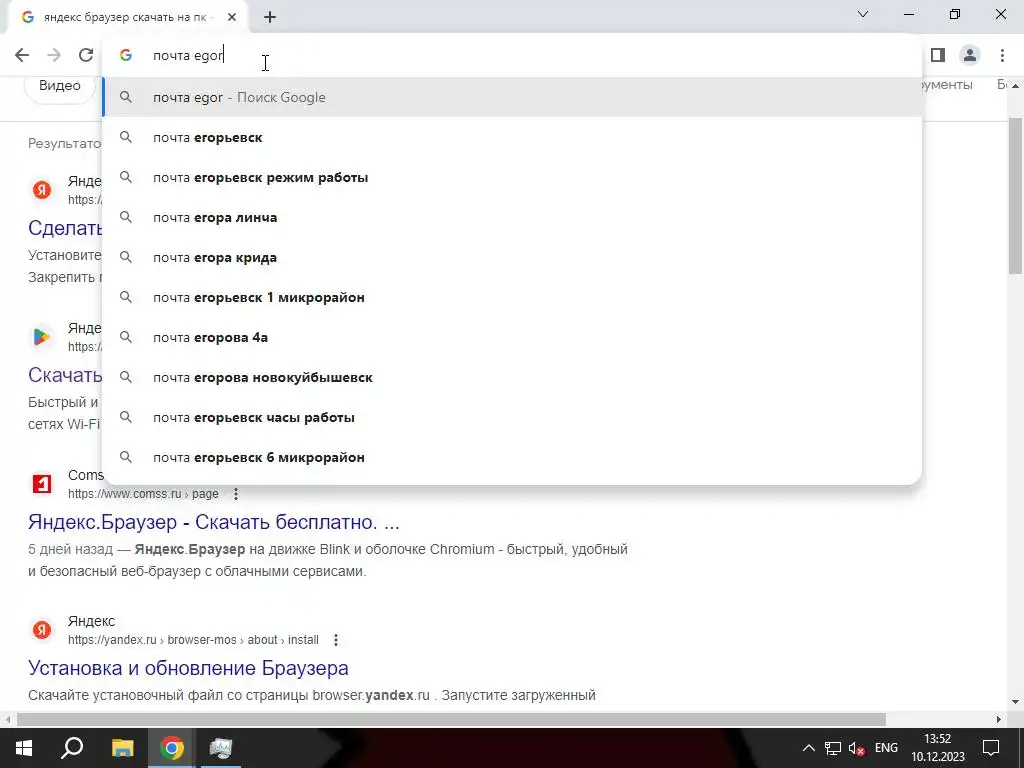Pick suggestion 'почта егорова 4а'
The height and width of the screenshot is (768, 1024).
click(512, 338)
